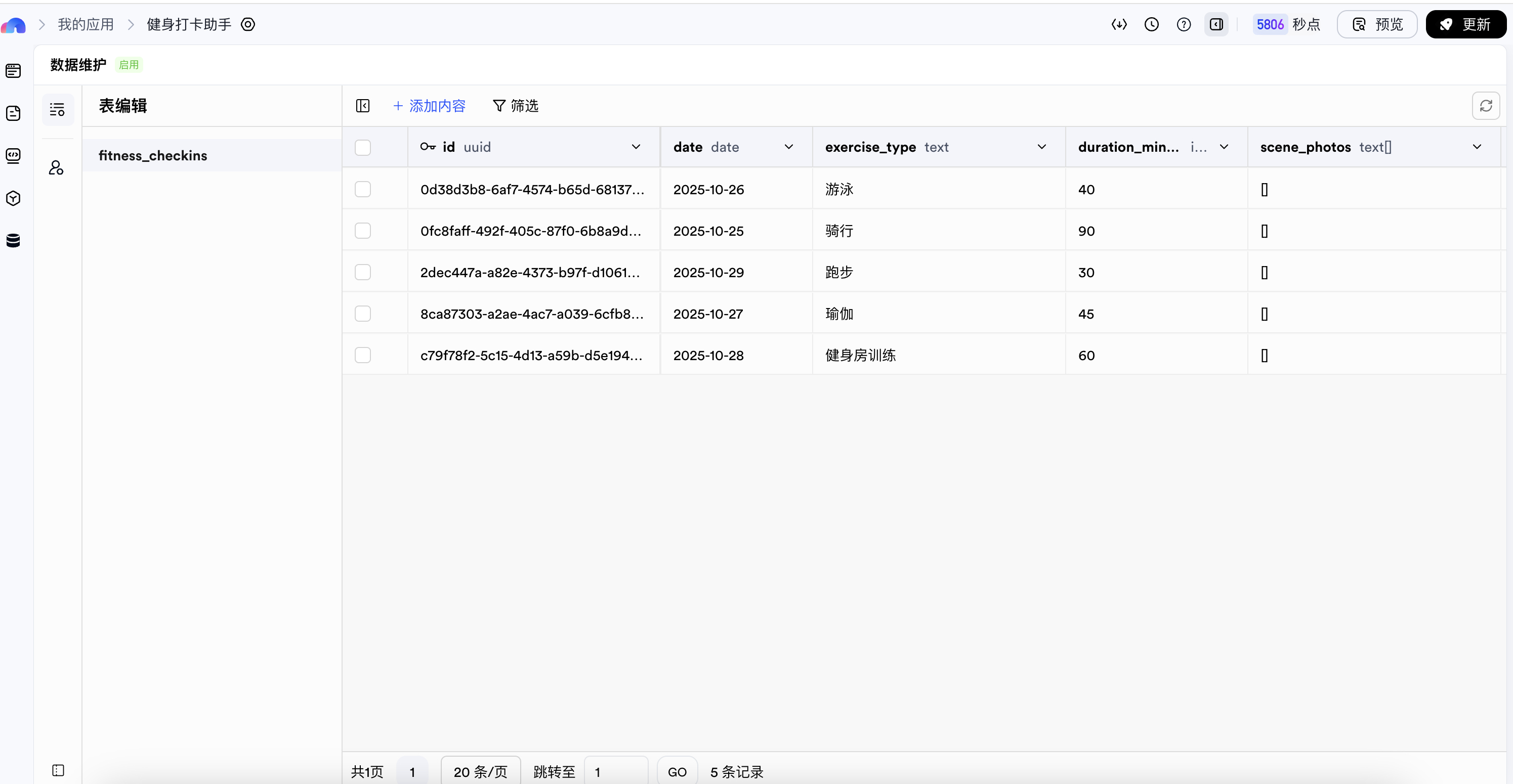Image resolution: width=1513 pixels, height=784 pixels.
Task: Expand the exercise_type column dropdown
Action: (1041, 147)
